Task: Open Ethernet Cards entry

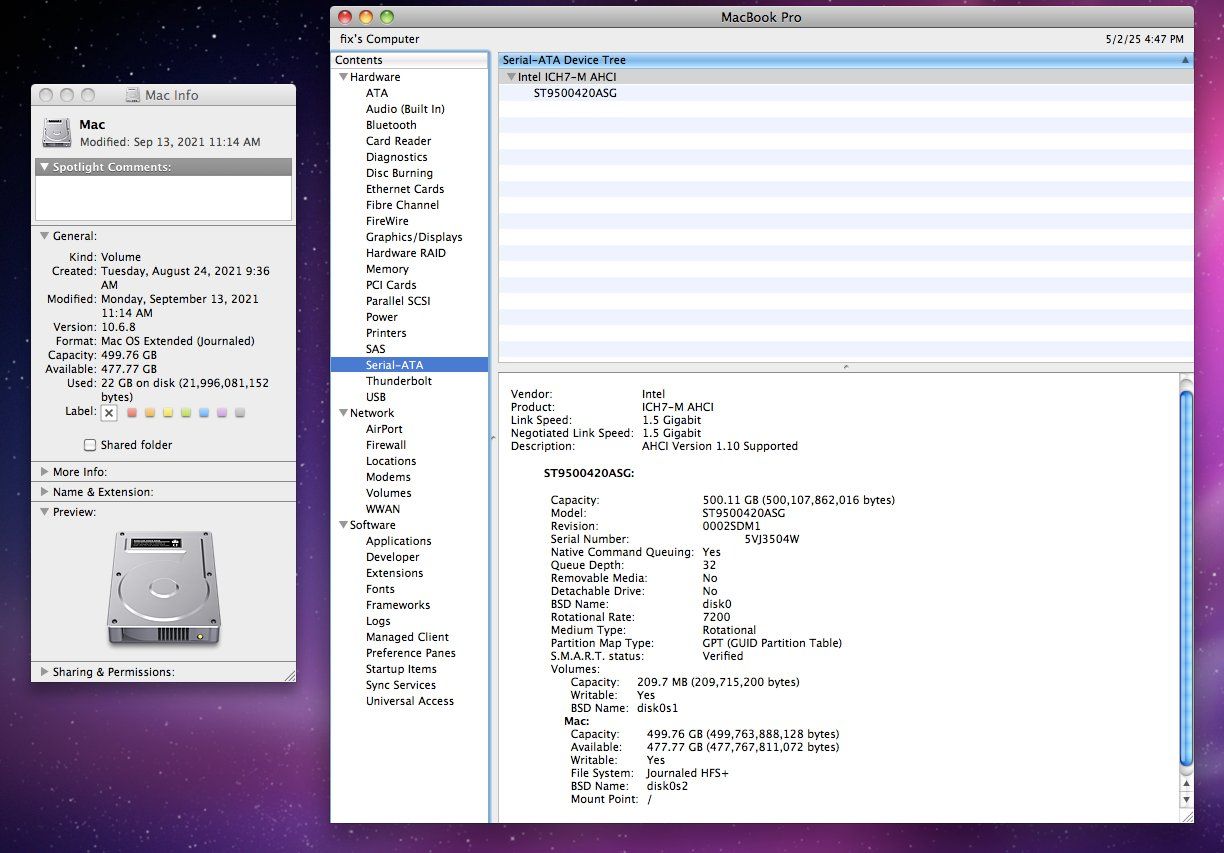Action: click(405, 189)
